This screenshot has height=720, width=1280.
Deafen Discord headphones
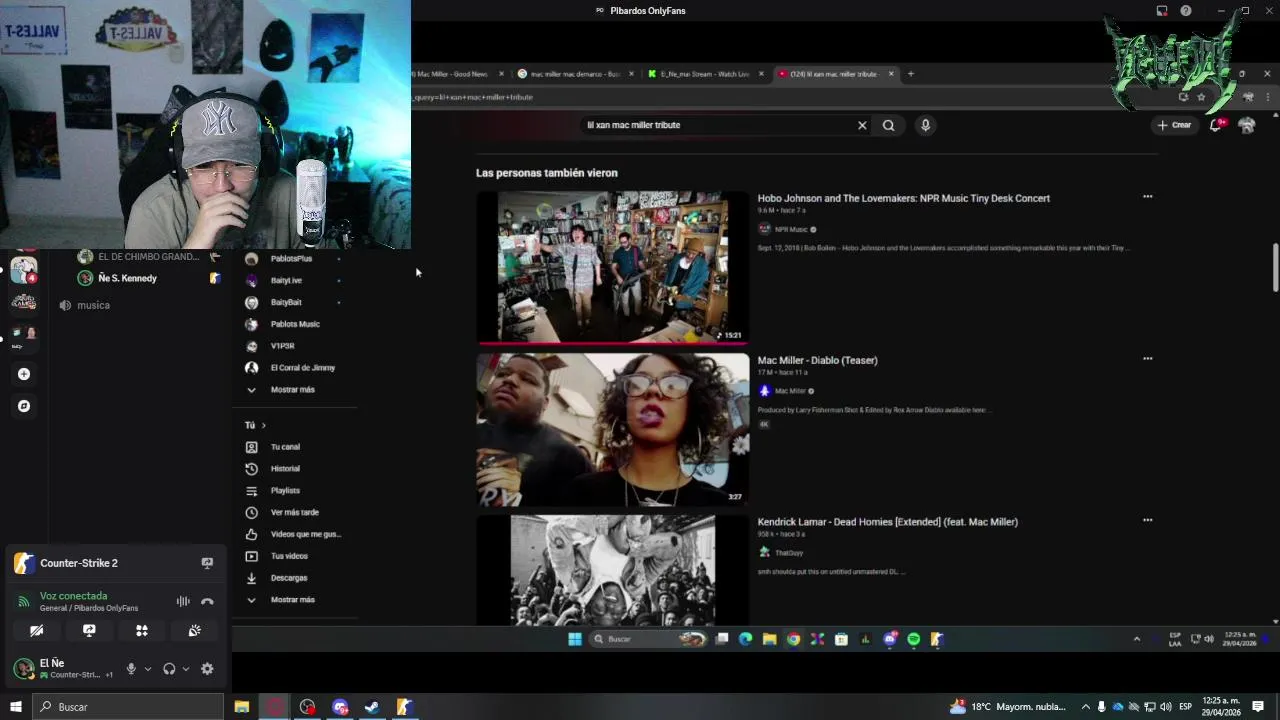tap(169, 669)
